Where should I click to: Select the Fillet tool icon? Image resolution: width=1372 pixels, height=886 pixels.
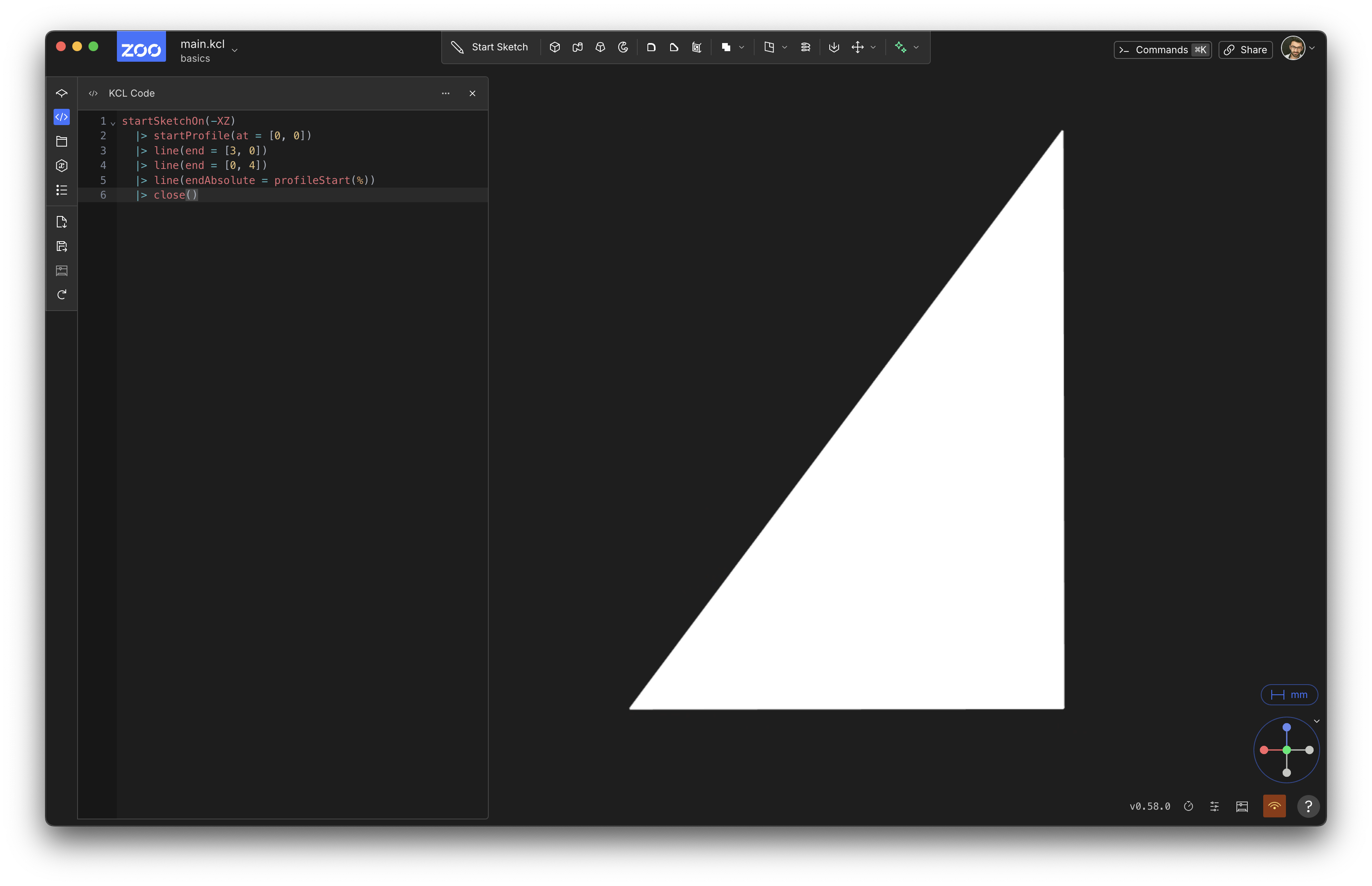(x=651, y=47)
